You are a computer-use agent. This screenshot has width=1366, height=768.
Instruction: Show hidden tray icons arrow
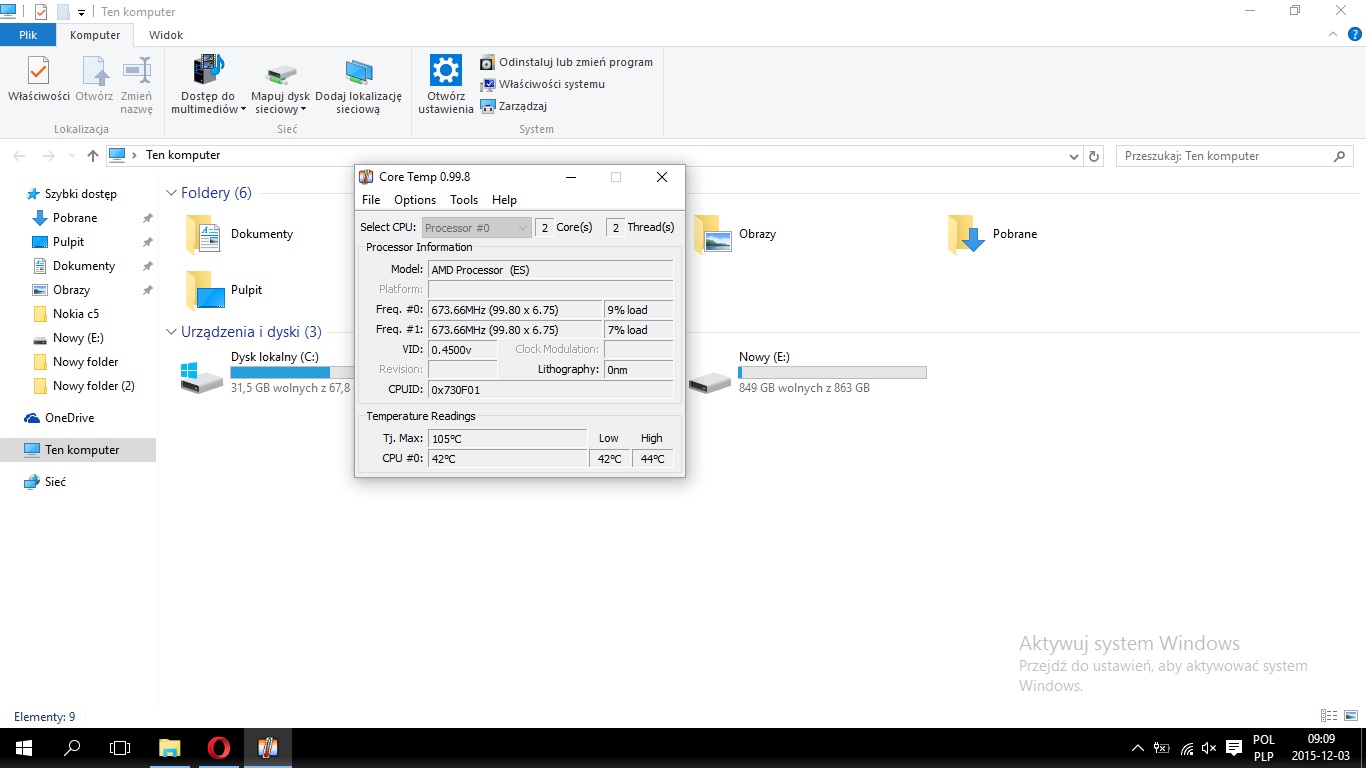(1138, 748)
